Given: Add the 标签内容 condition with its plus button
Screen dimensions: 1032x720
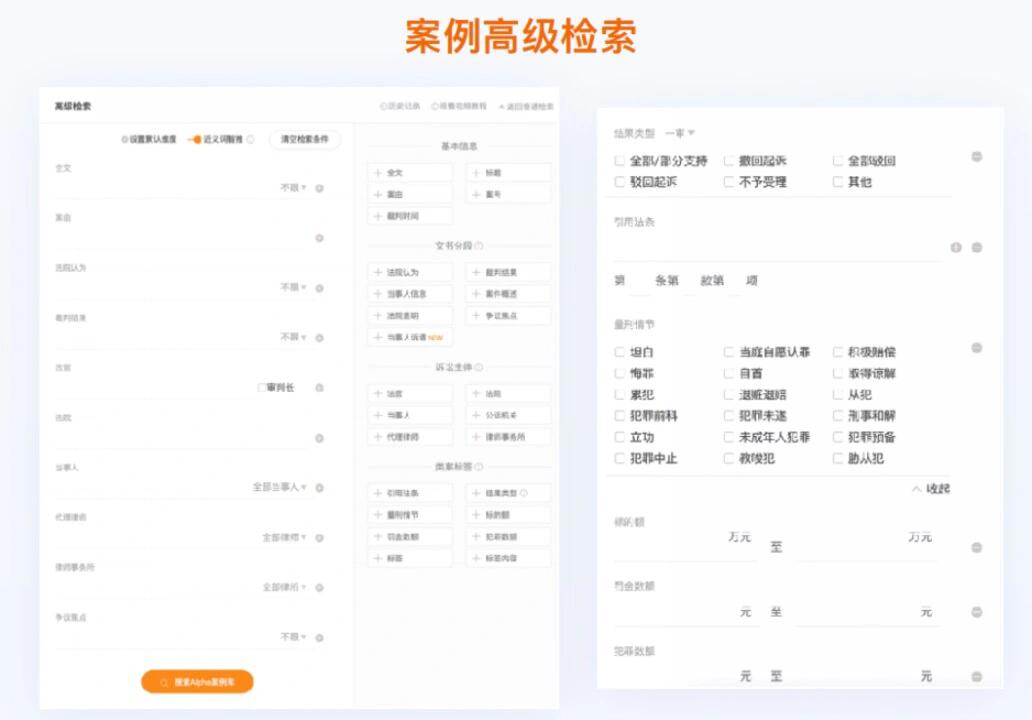Looking at the screenshot, I should (x=508, y=559).
